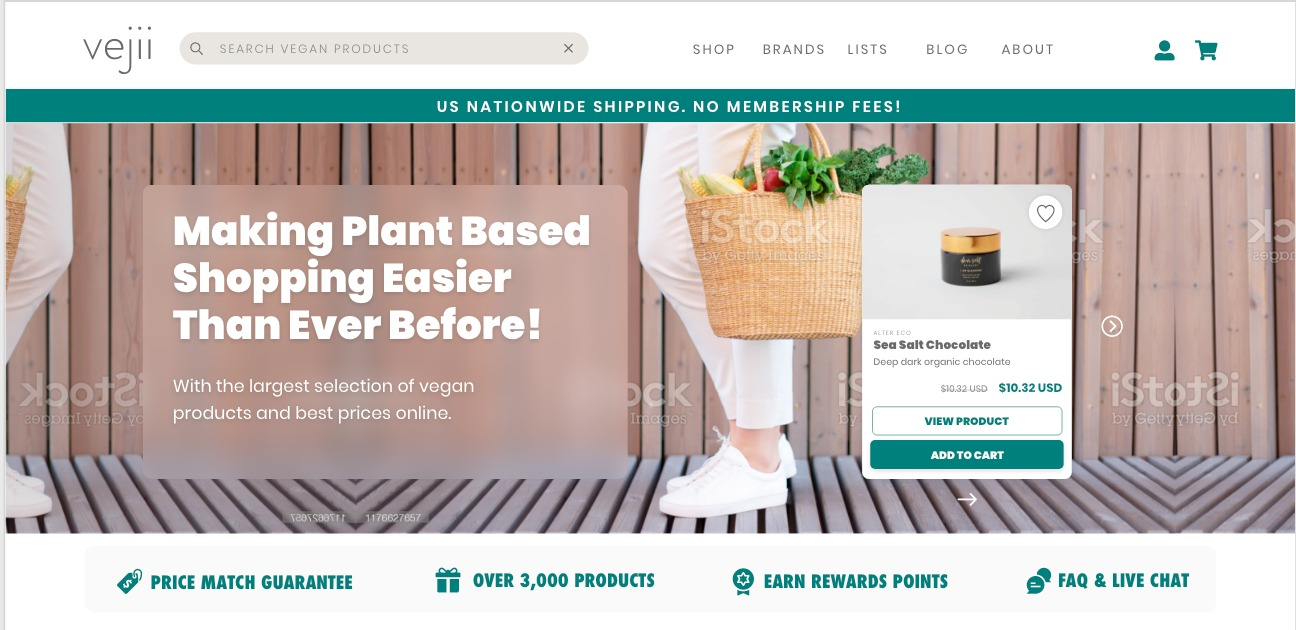Screen dimensions: 1296x630
Task: Favorite Sea Salt Chocolate with heart icon
Action: click(1045, 212)
